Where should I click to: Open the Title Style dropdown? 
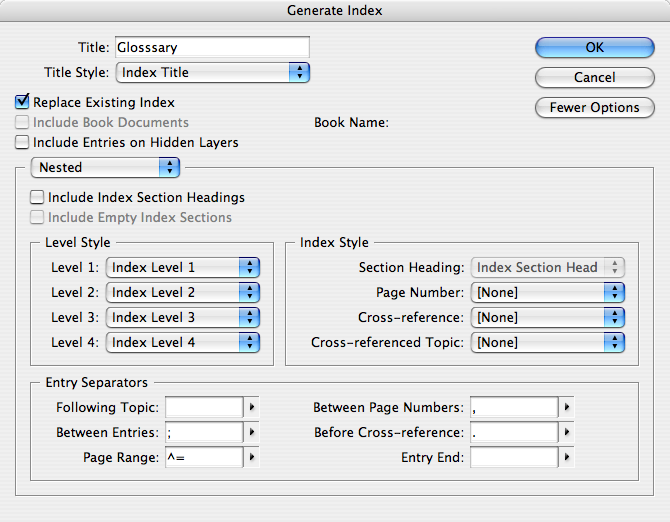click(212, 72)
